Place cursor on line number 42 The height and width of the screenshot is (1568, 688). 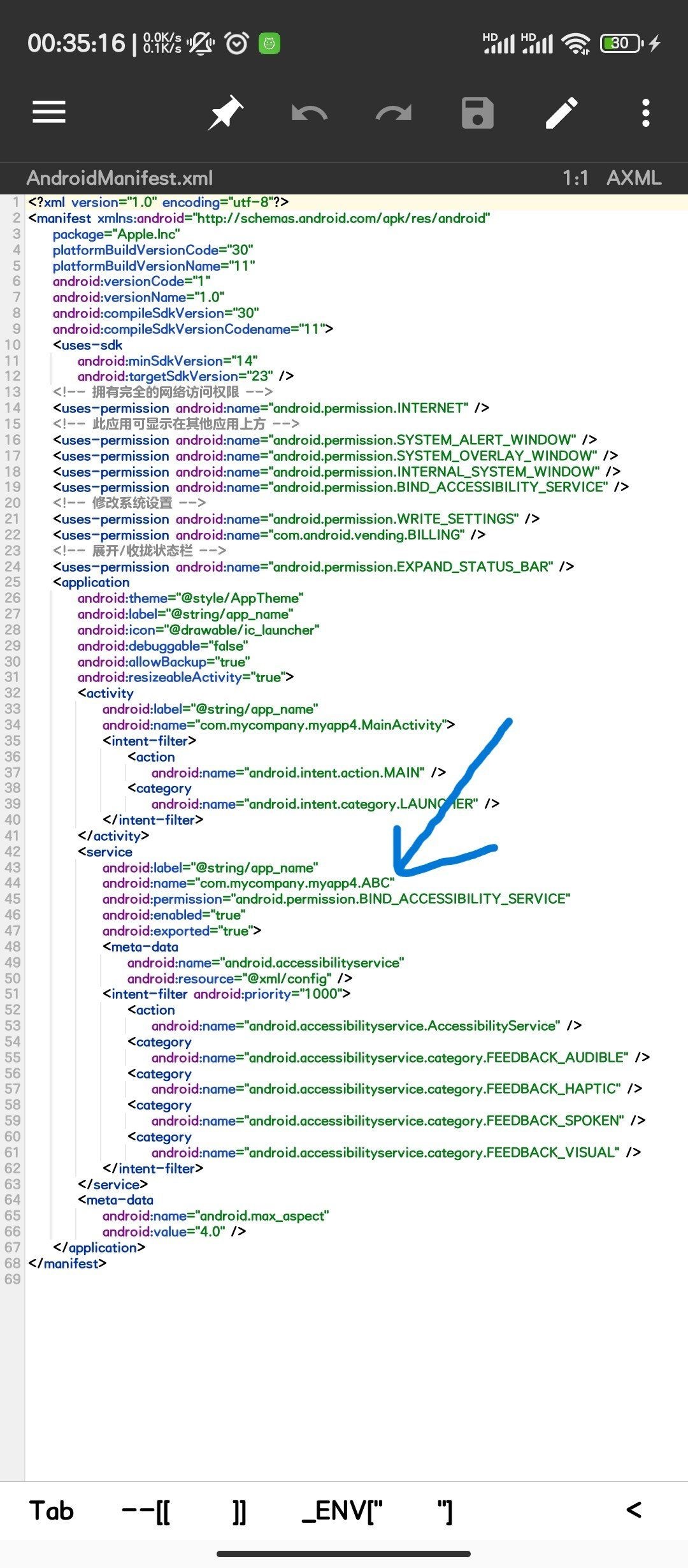coord(13,852)
